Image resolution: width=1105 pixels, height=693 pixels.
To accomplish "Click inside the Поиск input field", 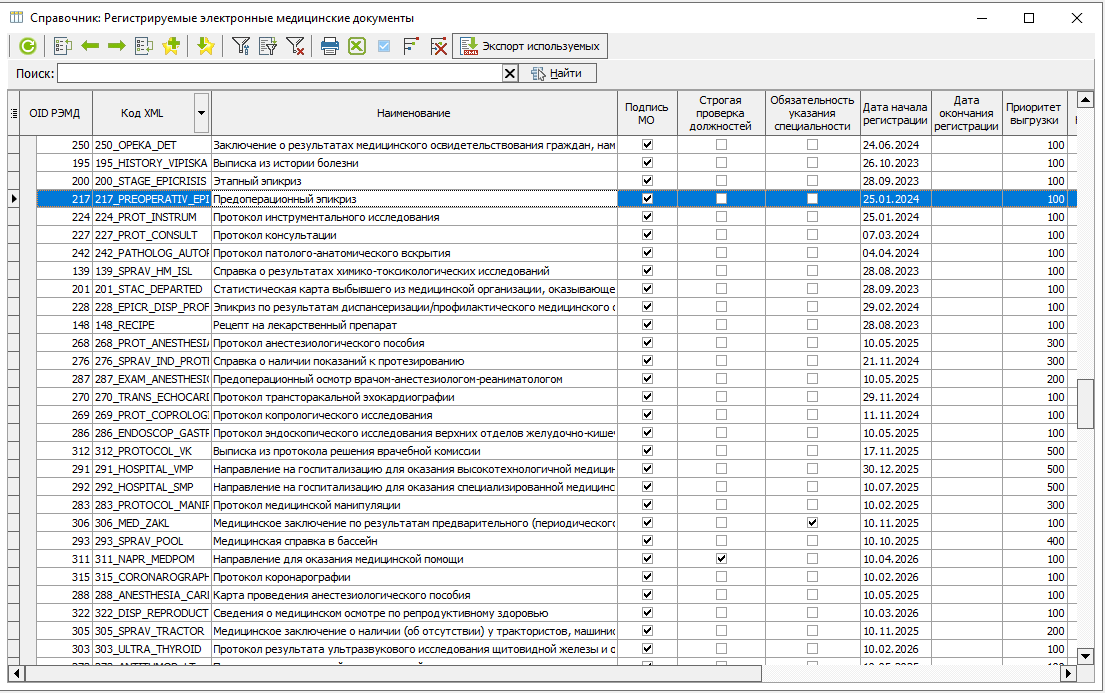I will point(280,73).
